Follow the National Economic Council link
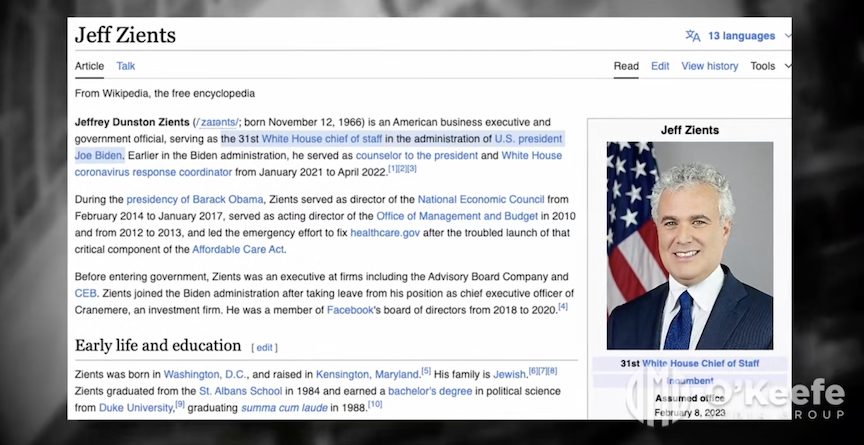864x445 pixels. pos(481,199)
